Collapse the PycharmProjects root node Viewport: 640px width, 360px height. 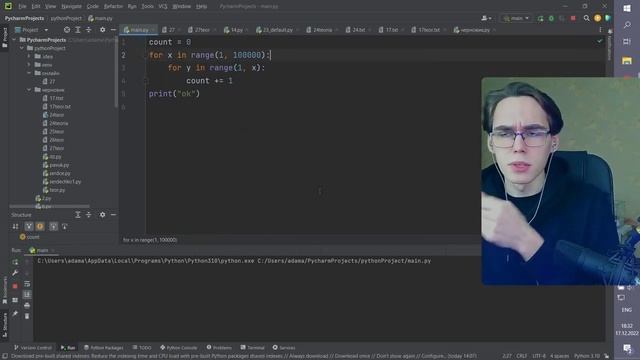pyautogui.click(x=14, y=40)
